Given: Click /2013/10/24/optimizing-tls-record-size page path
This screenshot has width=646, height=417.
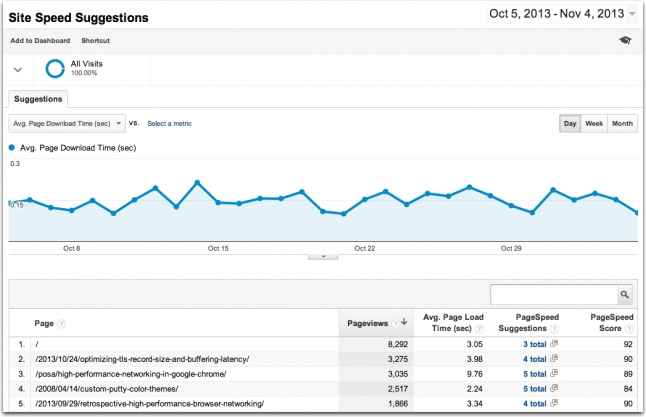Looking at the screenshot, I should tap(142, 359).
